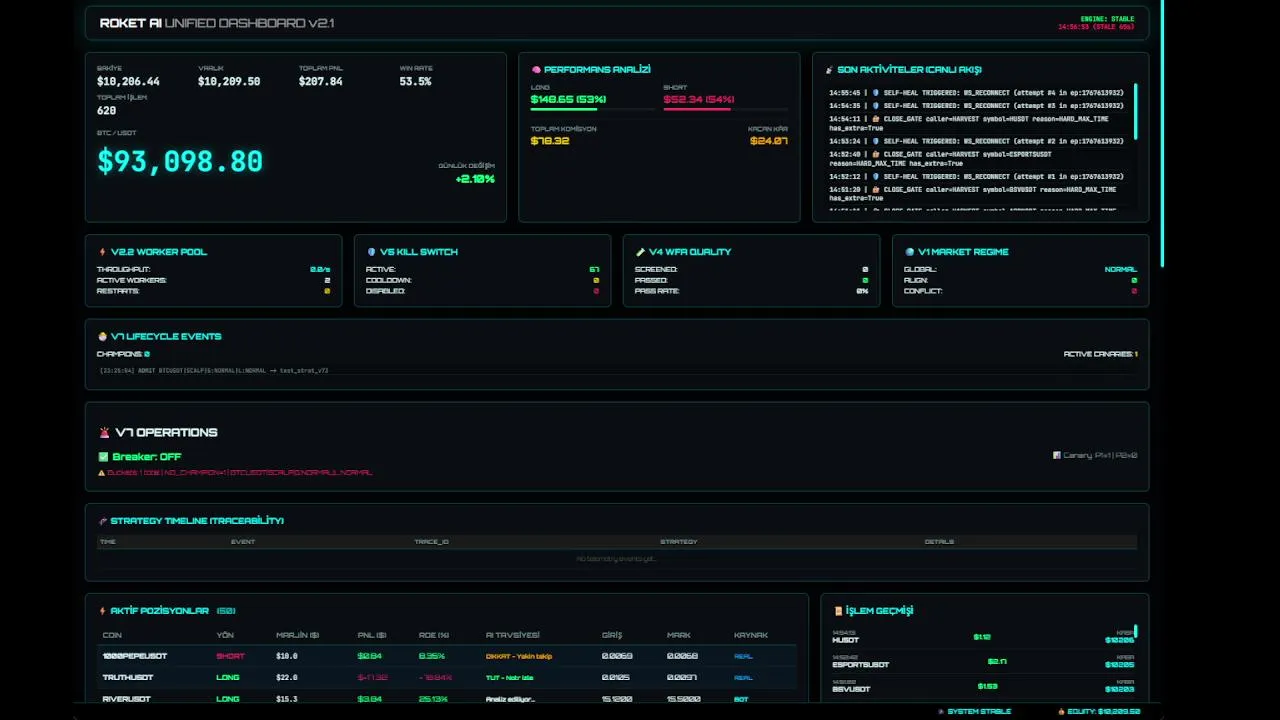This screenshot has width=1280, height=720.
Task: Click the icon beside V7 Lifecycle Events
Action: tap(102, 337)
